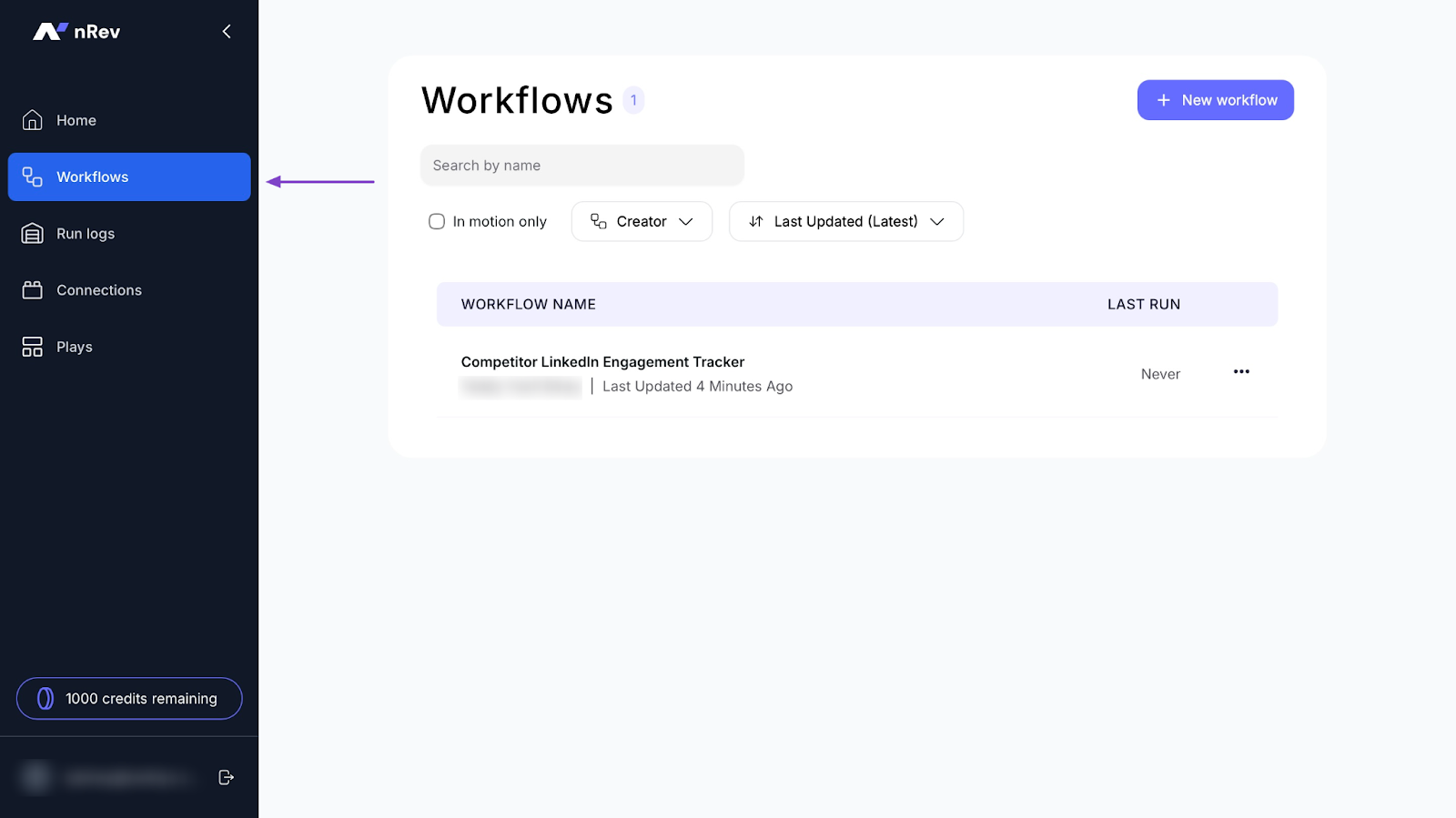Open the Home menu item
Viewport: 1456px width, 818px height.
pos(129,120)
